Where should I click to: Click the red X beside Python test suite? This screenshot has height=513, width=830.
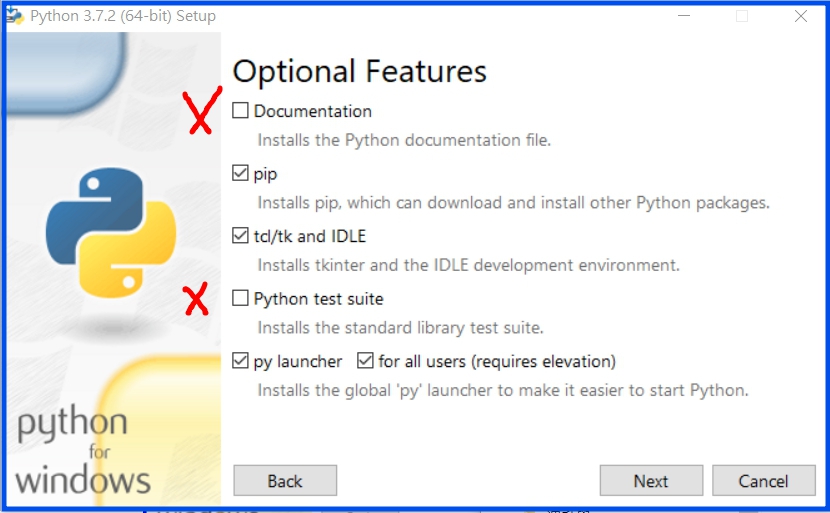click(x=196, y=300)
